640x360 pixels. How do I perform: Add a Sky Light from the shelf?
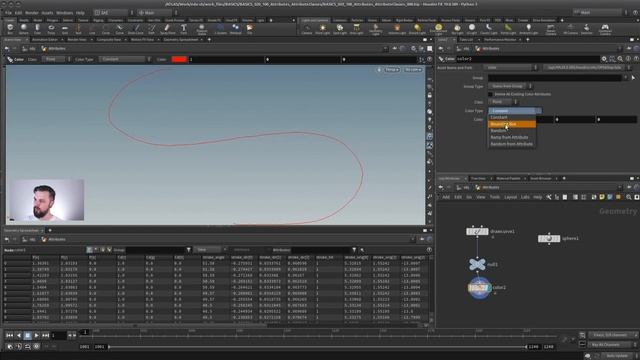click(457, 29)
